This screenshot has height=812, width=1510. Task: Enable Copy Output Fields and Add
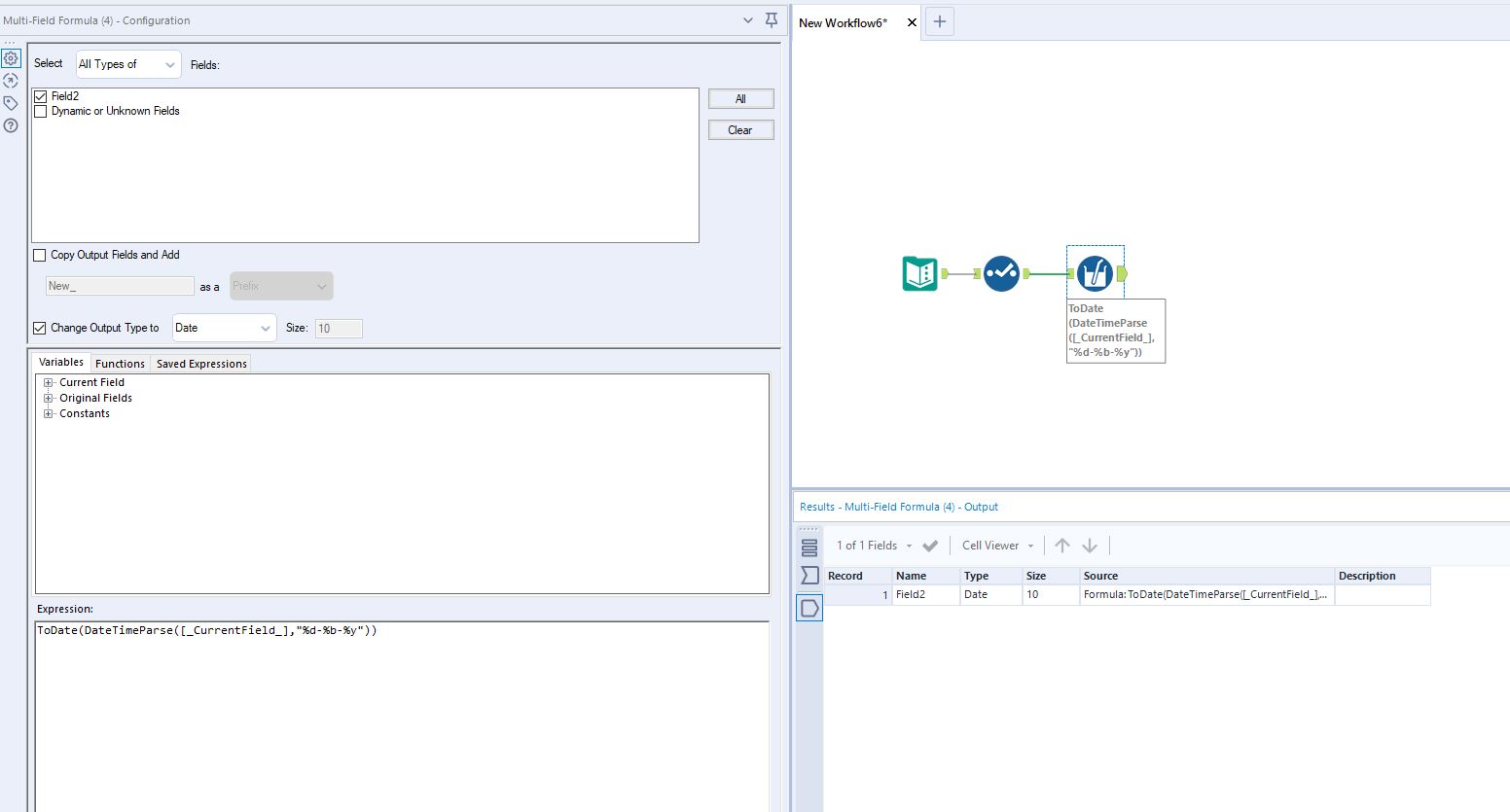[39, 255]
